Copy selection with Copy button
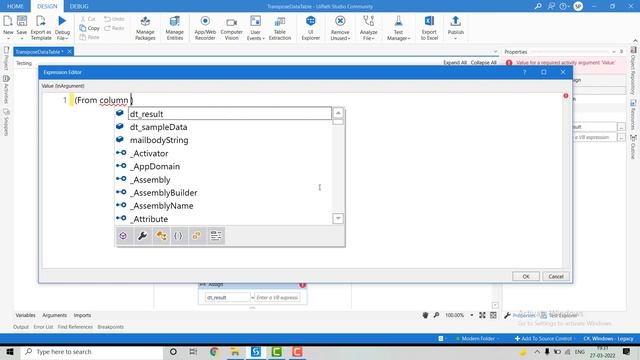This screenshot has width=640, height=360. [89, 28]
